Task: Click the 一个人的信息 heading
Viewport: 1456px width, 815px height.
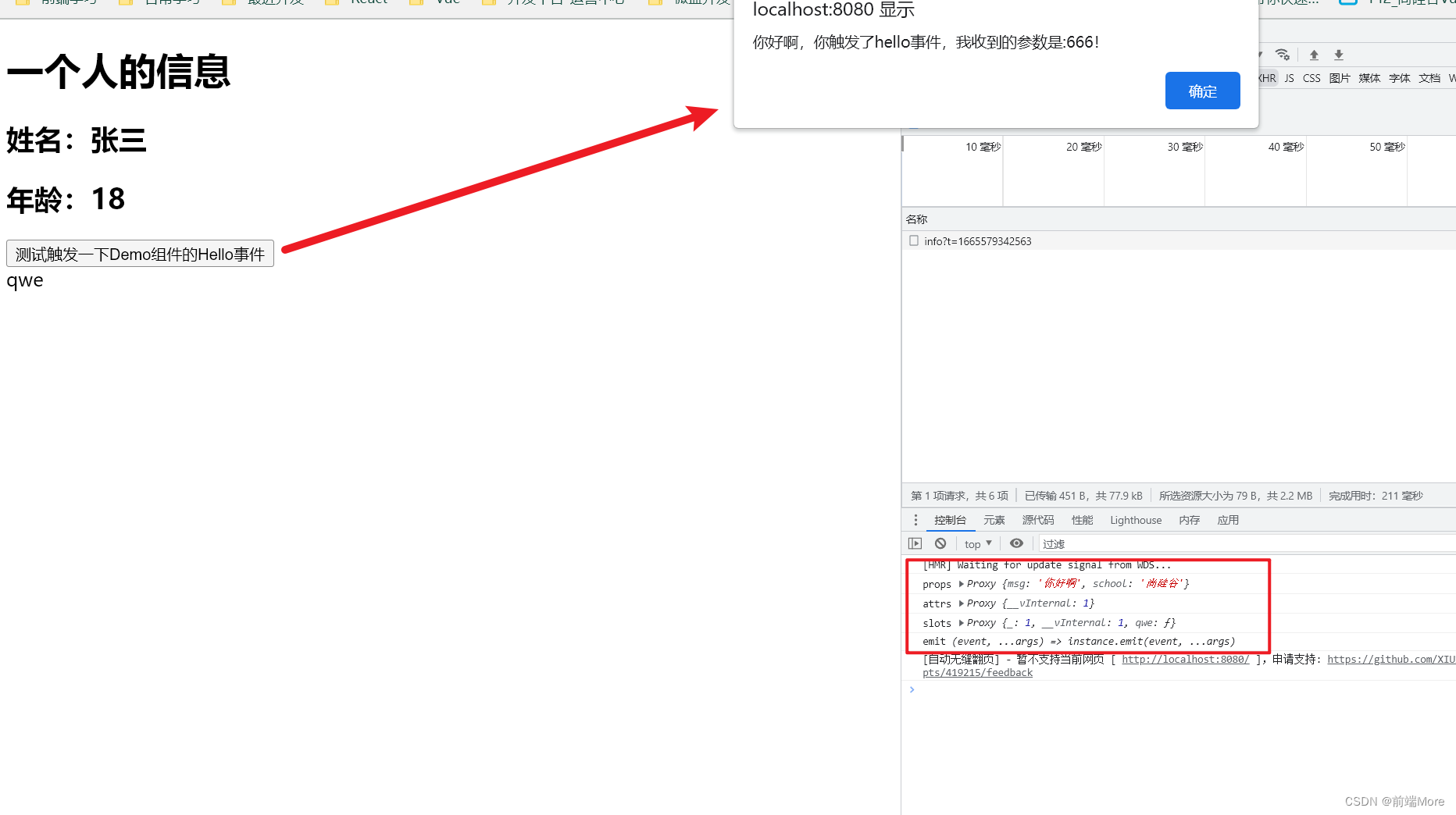Action: (119, 72)
